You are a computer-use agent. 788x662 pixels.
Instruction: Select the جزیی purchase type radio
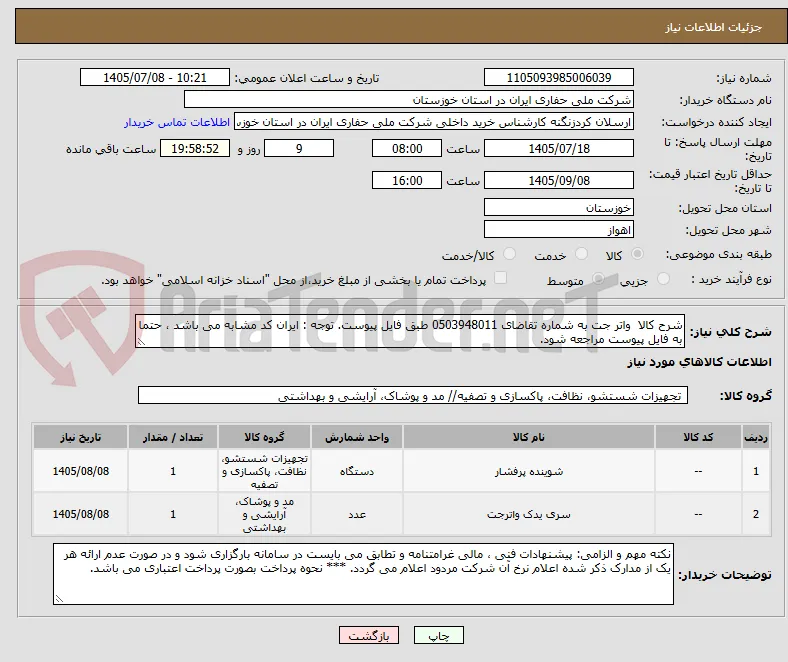click(x=663, y=278)
